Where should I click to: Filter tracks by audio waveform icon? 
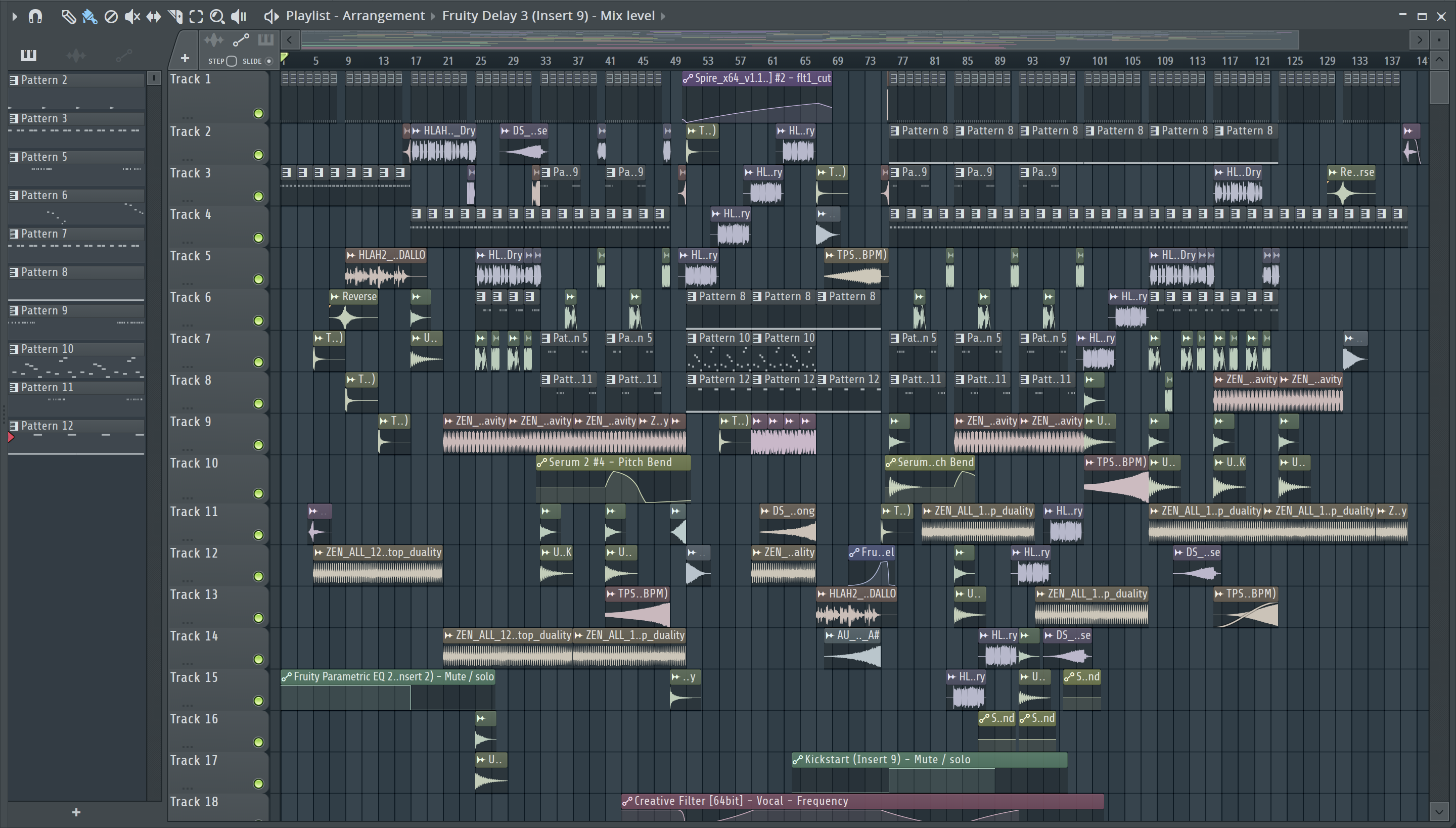click(214, 40)
